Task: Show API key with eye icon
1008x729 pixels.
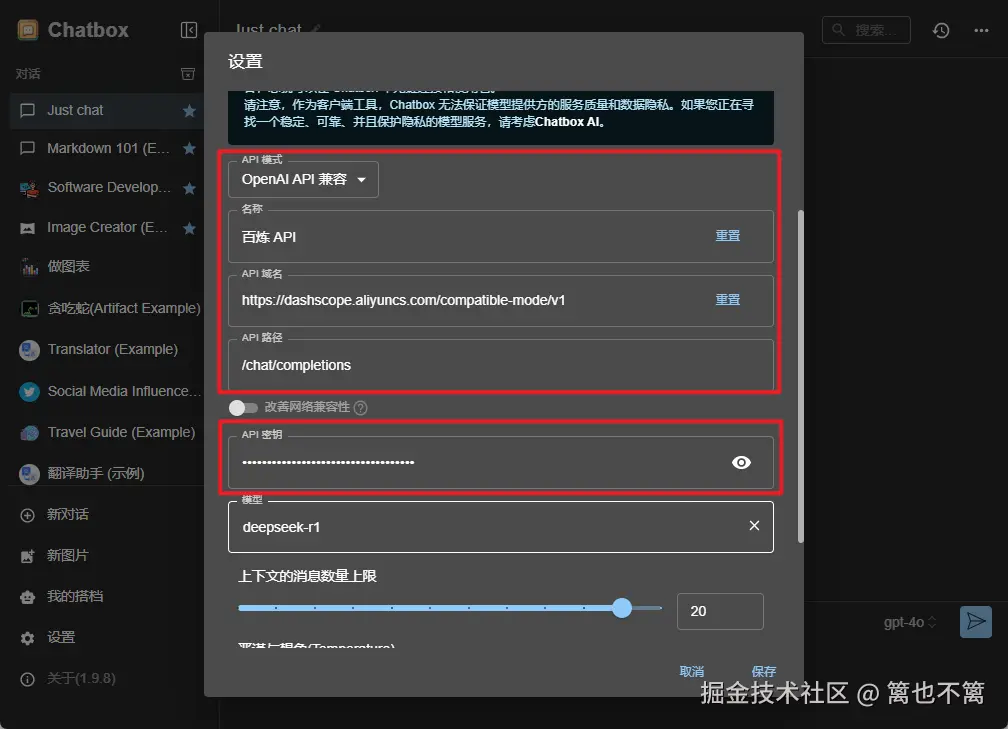Action: [x=741, y=463]
